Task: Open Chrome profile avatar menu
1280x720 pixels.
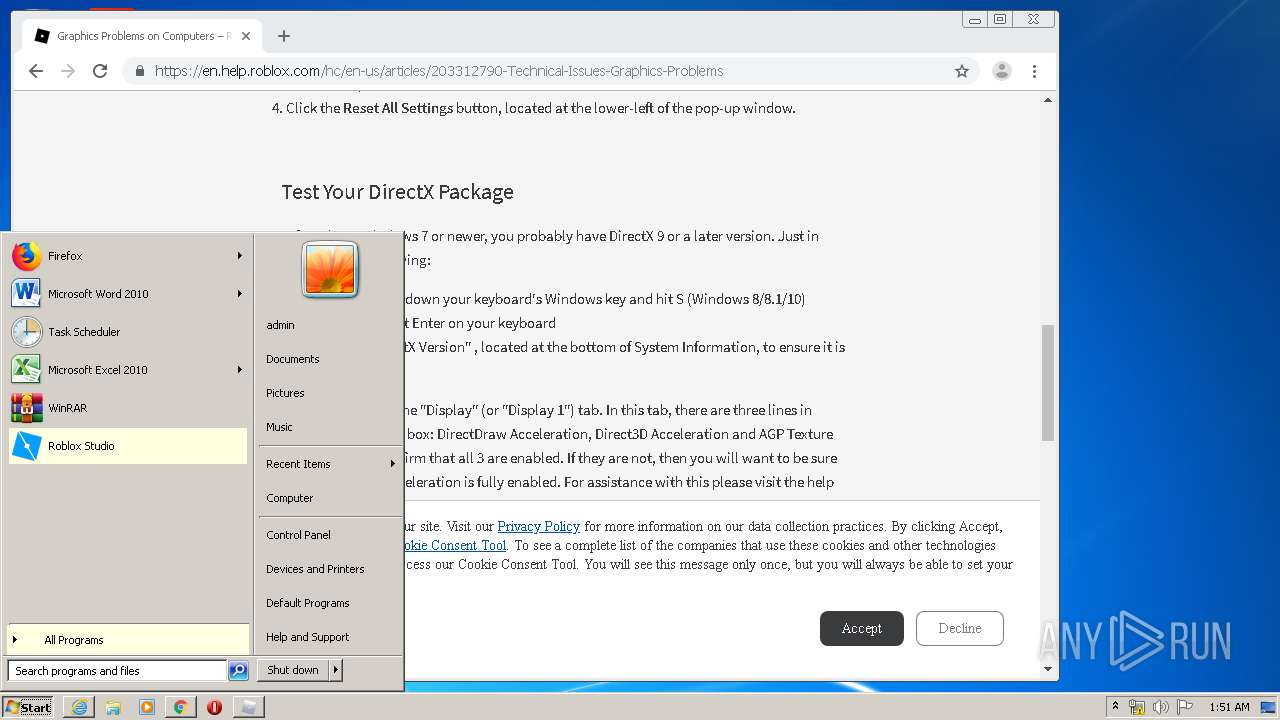Action: [1001, 71]
